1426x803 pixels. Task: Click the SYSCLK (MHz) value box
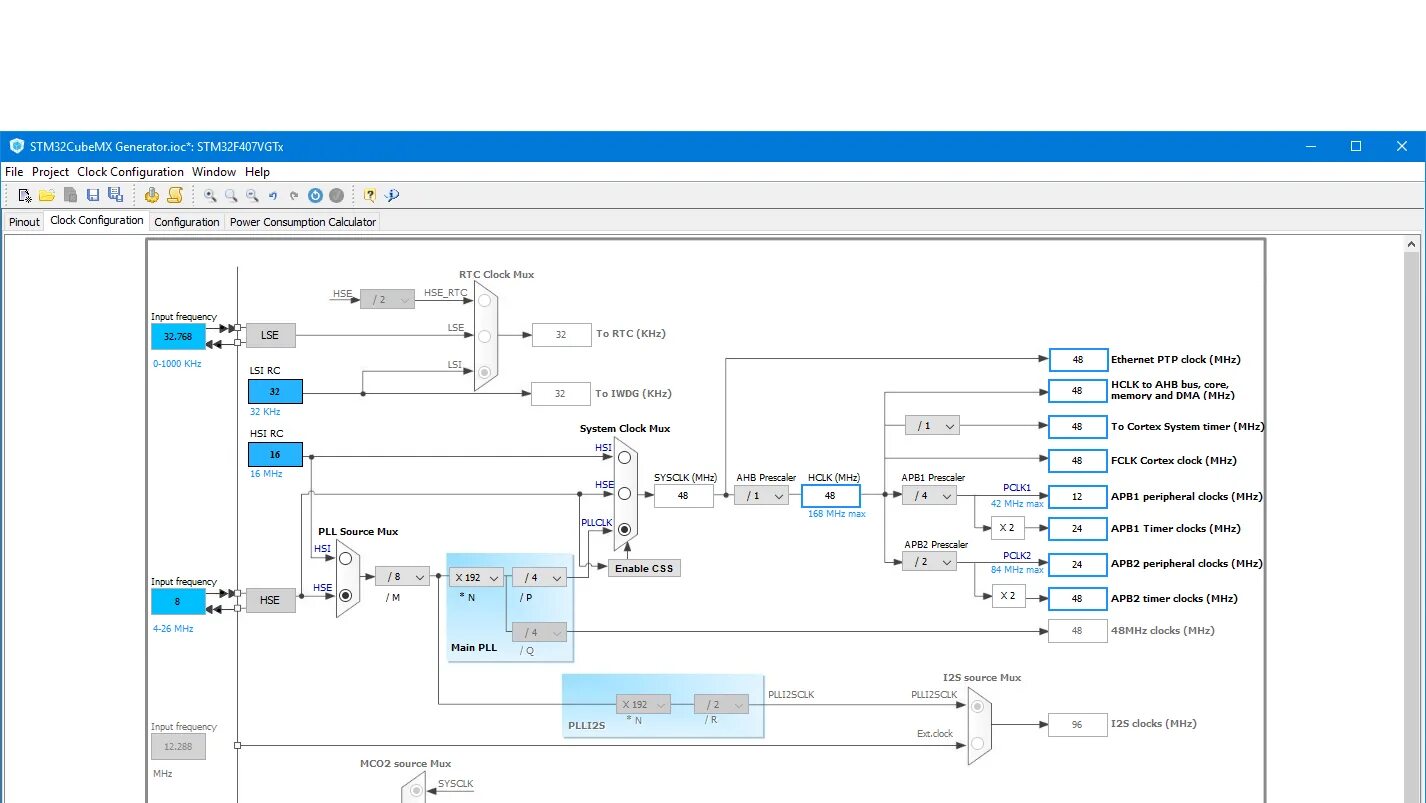(684, 495)
